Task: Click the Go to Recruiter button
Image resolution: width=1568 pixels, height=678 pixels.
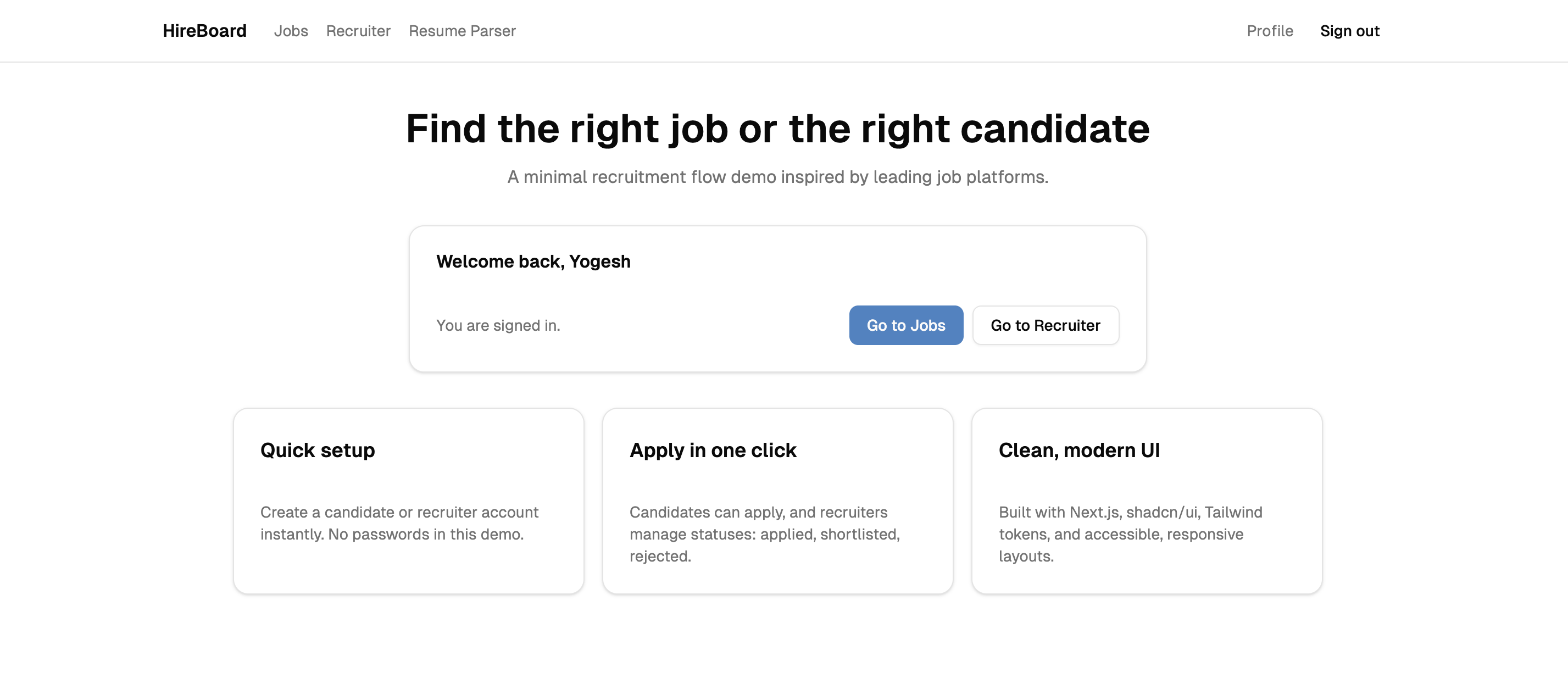Action: point(1046,325)
